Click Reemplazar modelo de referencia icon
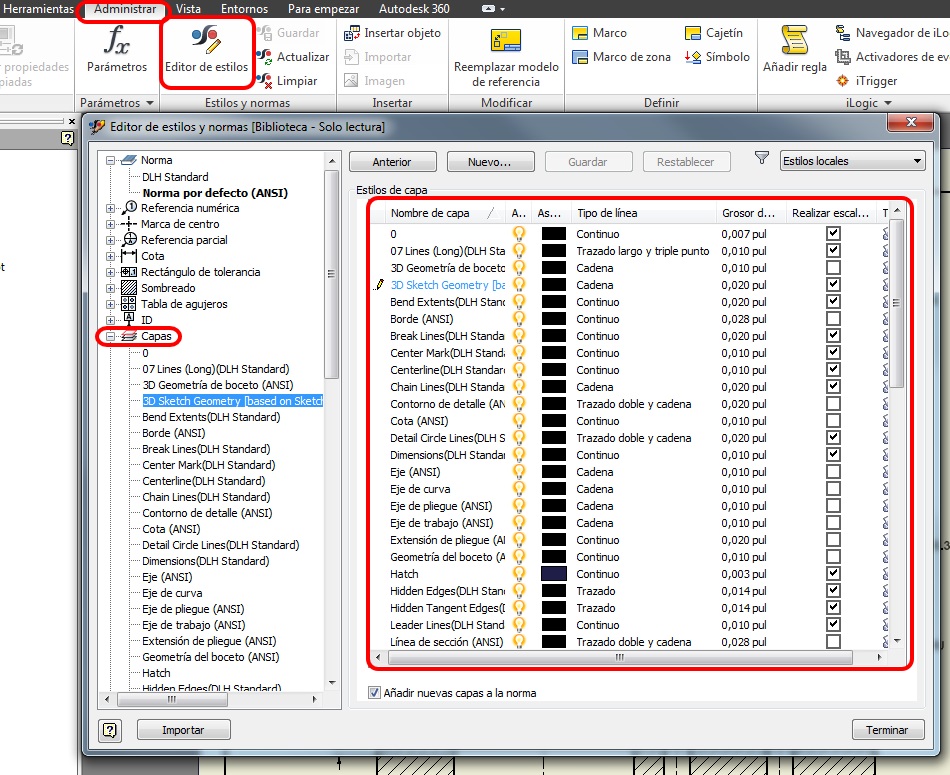The width and height of the screenshot is (950, 775). pyautogui.click(x=506, y=42)
